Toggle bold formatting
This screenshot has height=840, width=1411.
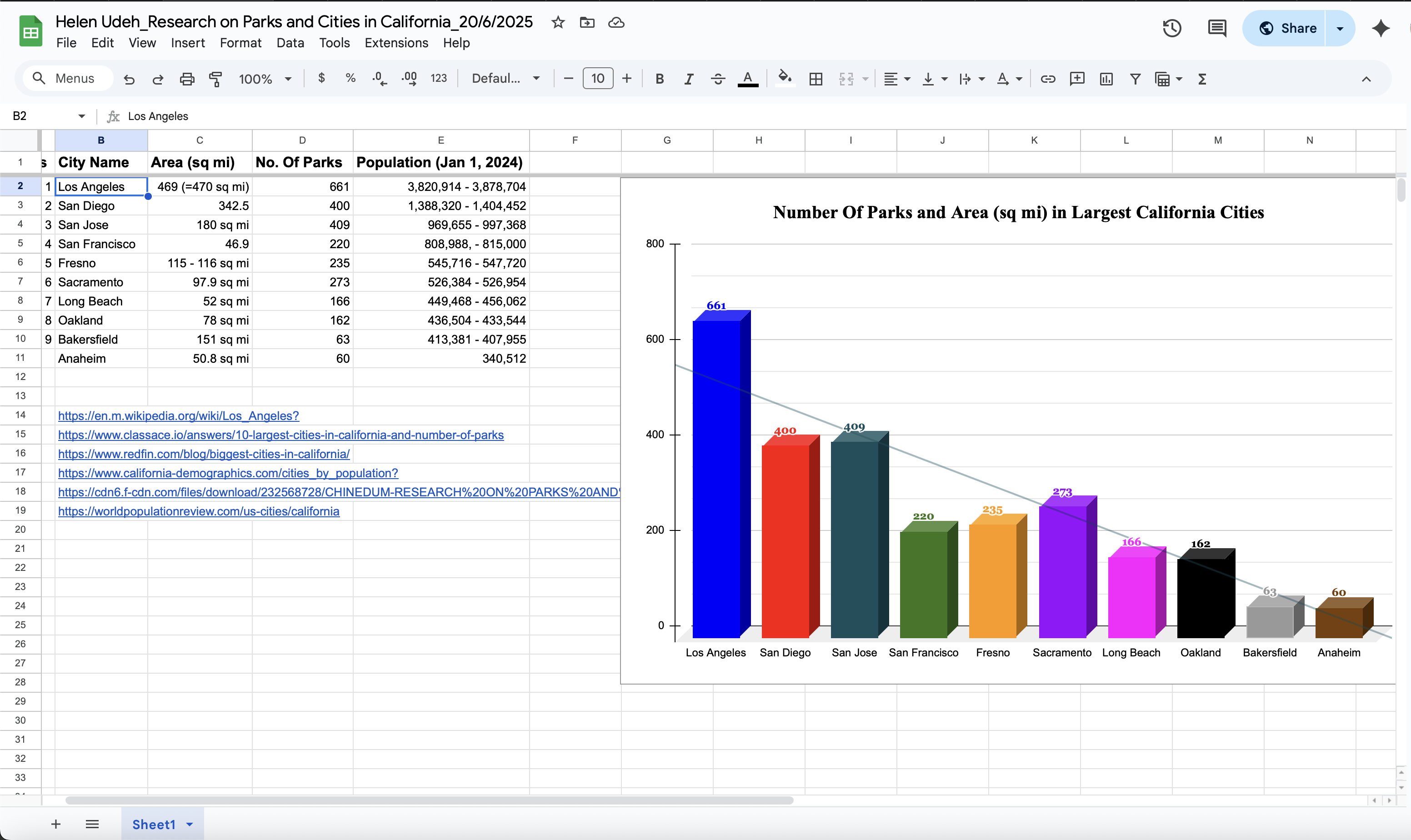pyautogui.click(x=660, y=79)
